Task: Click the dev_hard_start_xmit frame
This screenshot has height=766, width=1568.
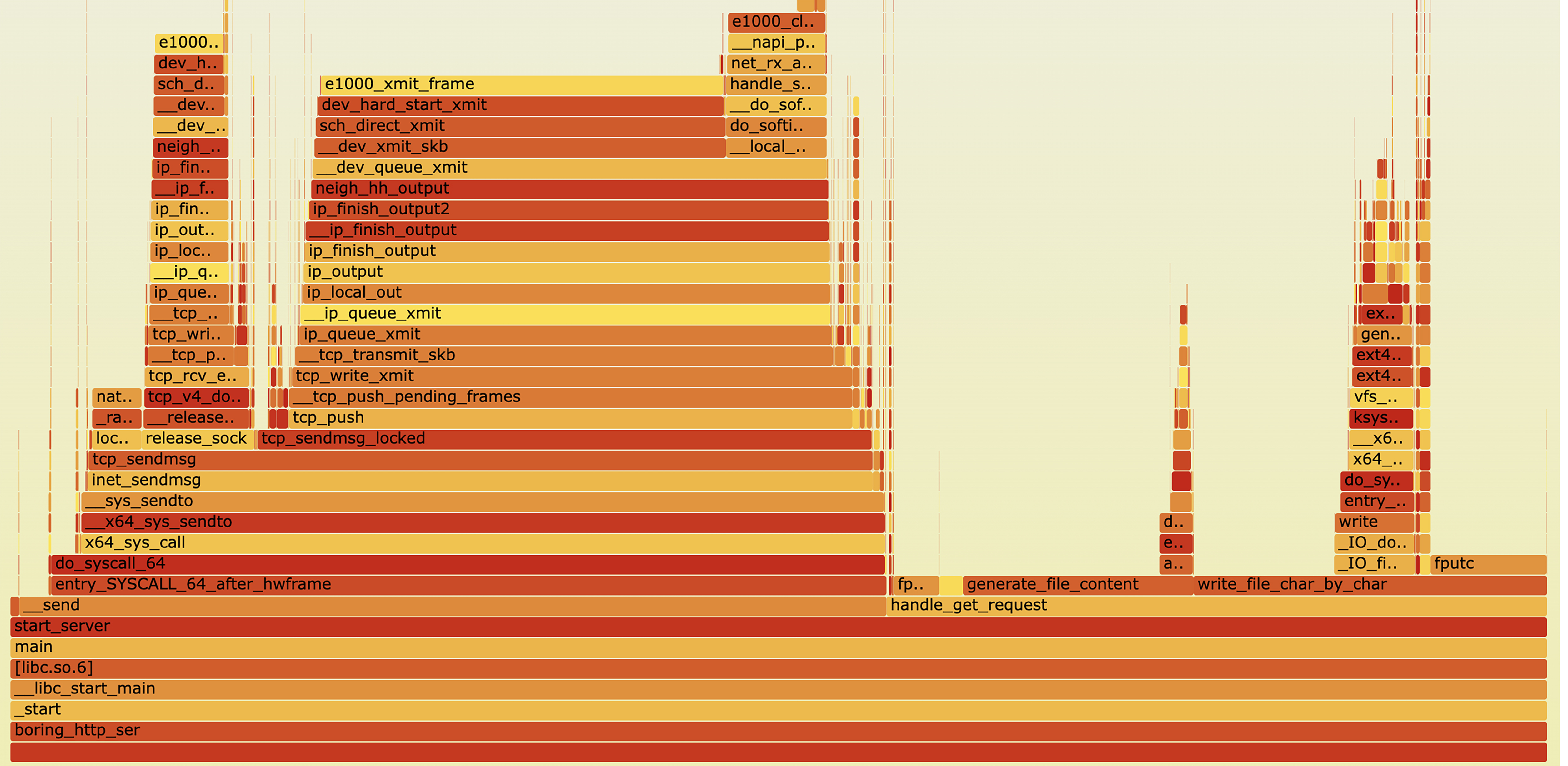Action: [520, 105]
